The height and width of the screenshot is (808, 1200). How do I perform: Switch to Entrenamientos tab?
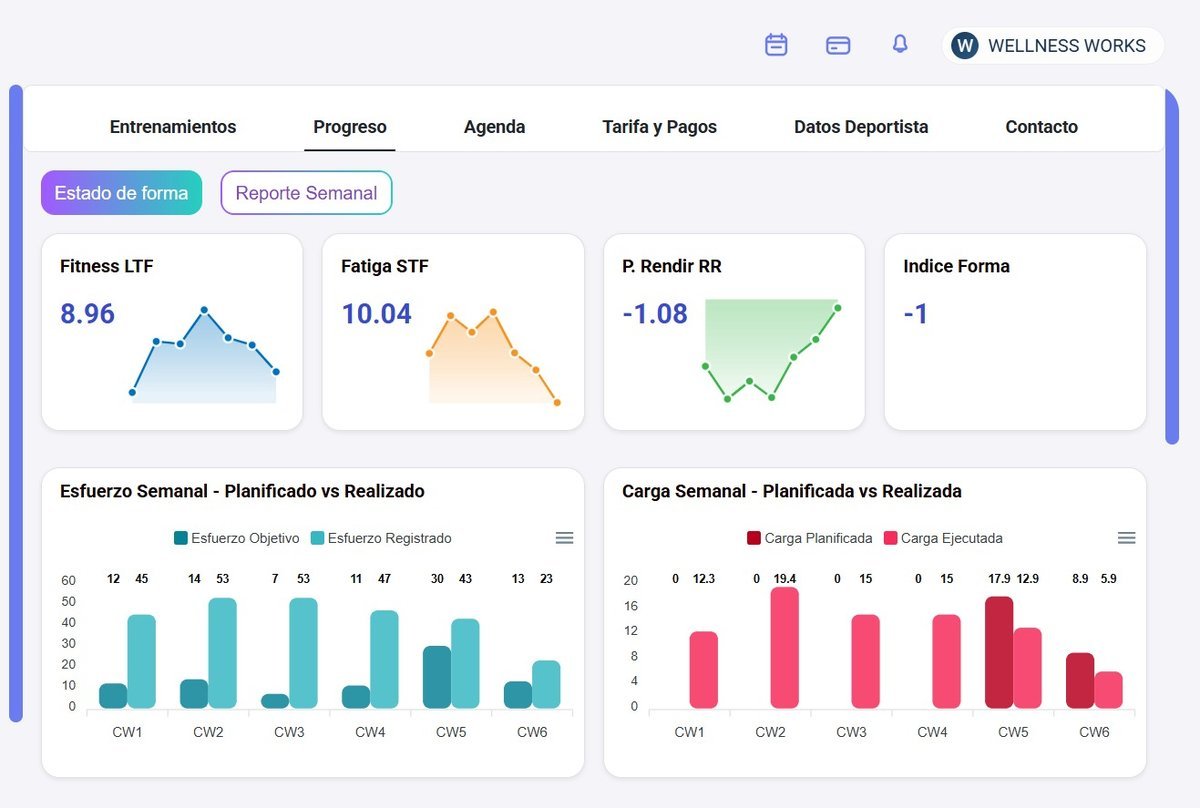pyautogui.click(x=173, y=127)
